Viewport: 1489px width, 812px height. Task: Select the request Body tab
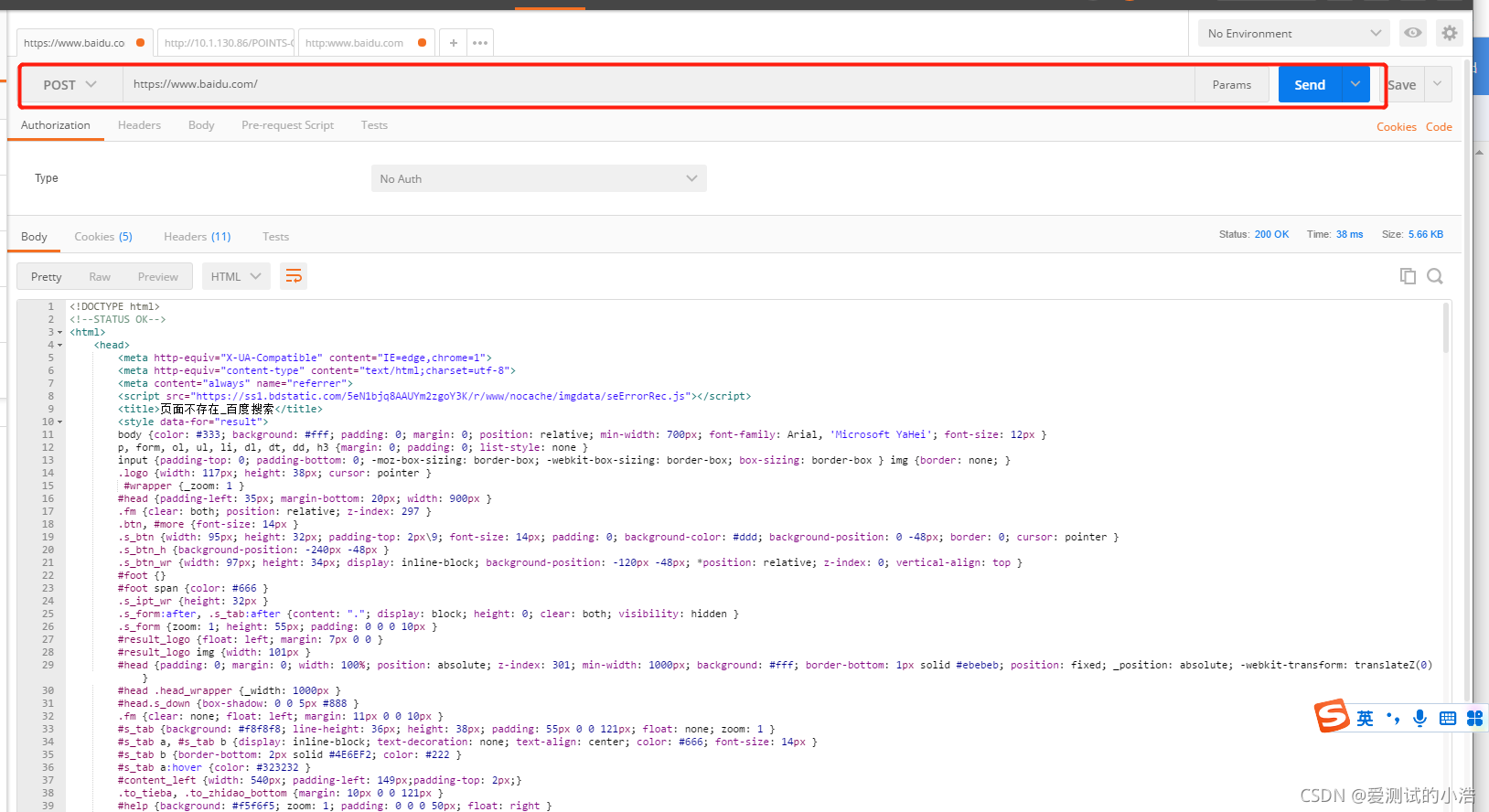point(201,125)
